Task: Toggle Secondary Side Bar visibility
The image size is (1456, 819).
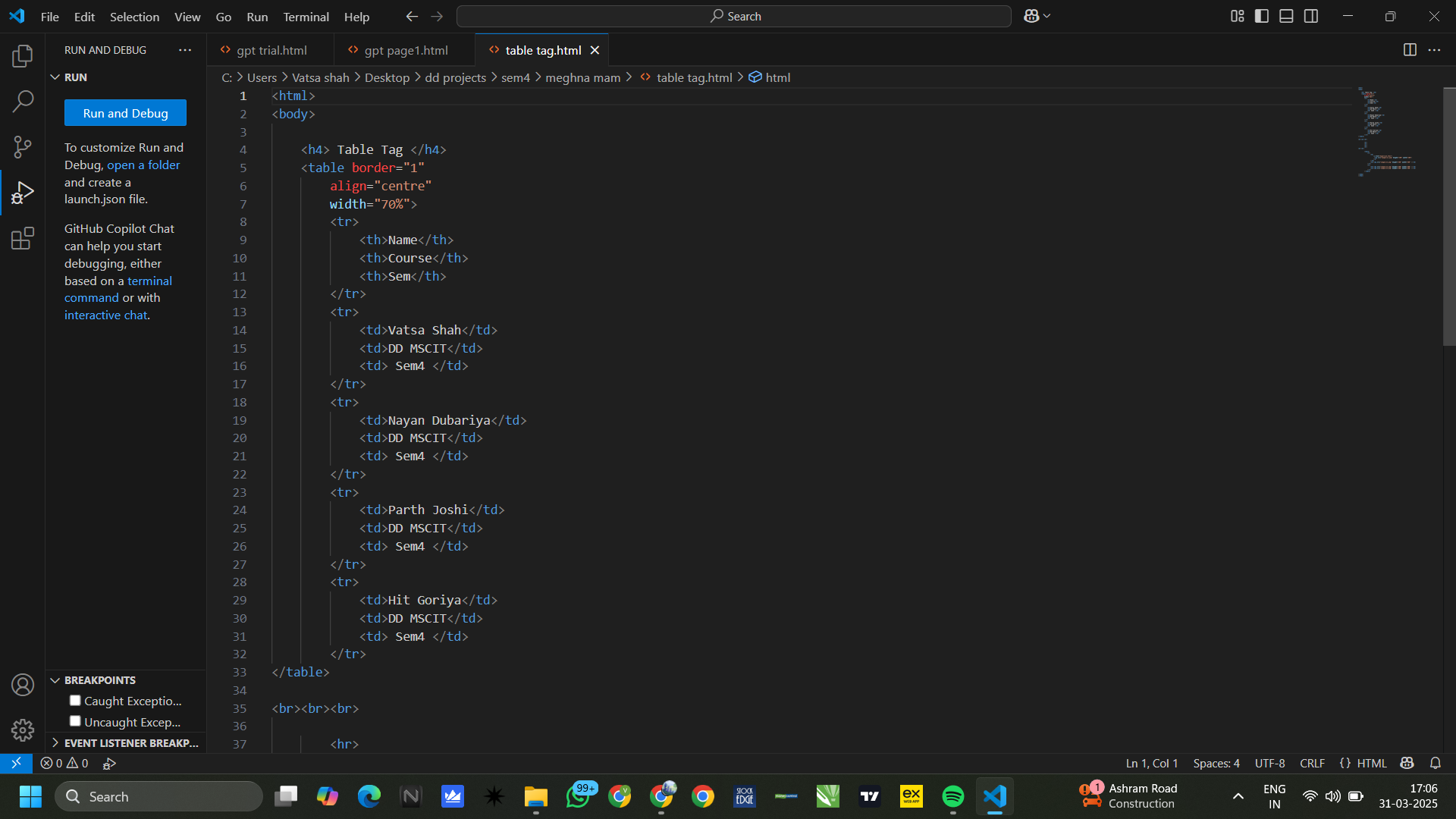Action: point(1311,16)
